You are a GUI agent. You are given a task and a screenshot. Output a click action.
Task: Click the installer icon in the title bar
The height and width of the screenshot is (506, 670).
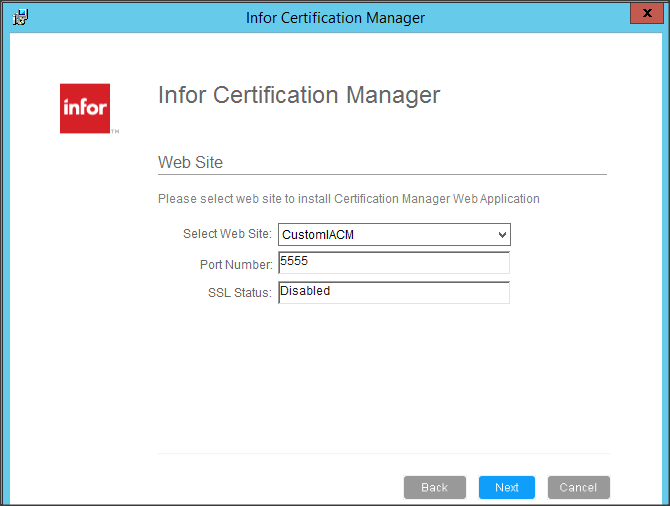pos(20,17)
